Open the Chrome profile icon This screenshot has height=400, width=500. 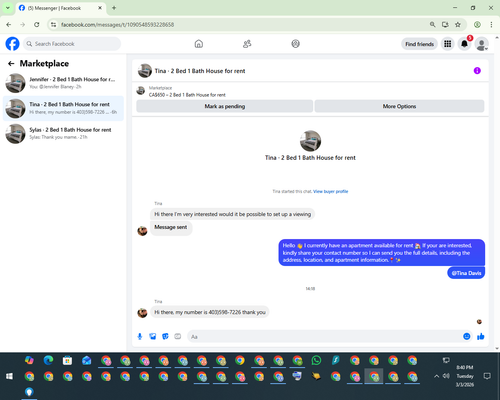pos(477,24)
